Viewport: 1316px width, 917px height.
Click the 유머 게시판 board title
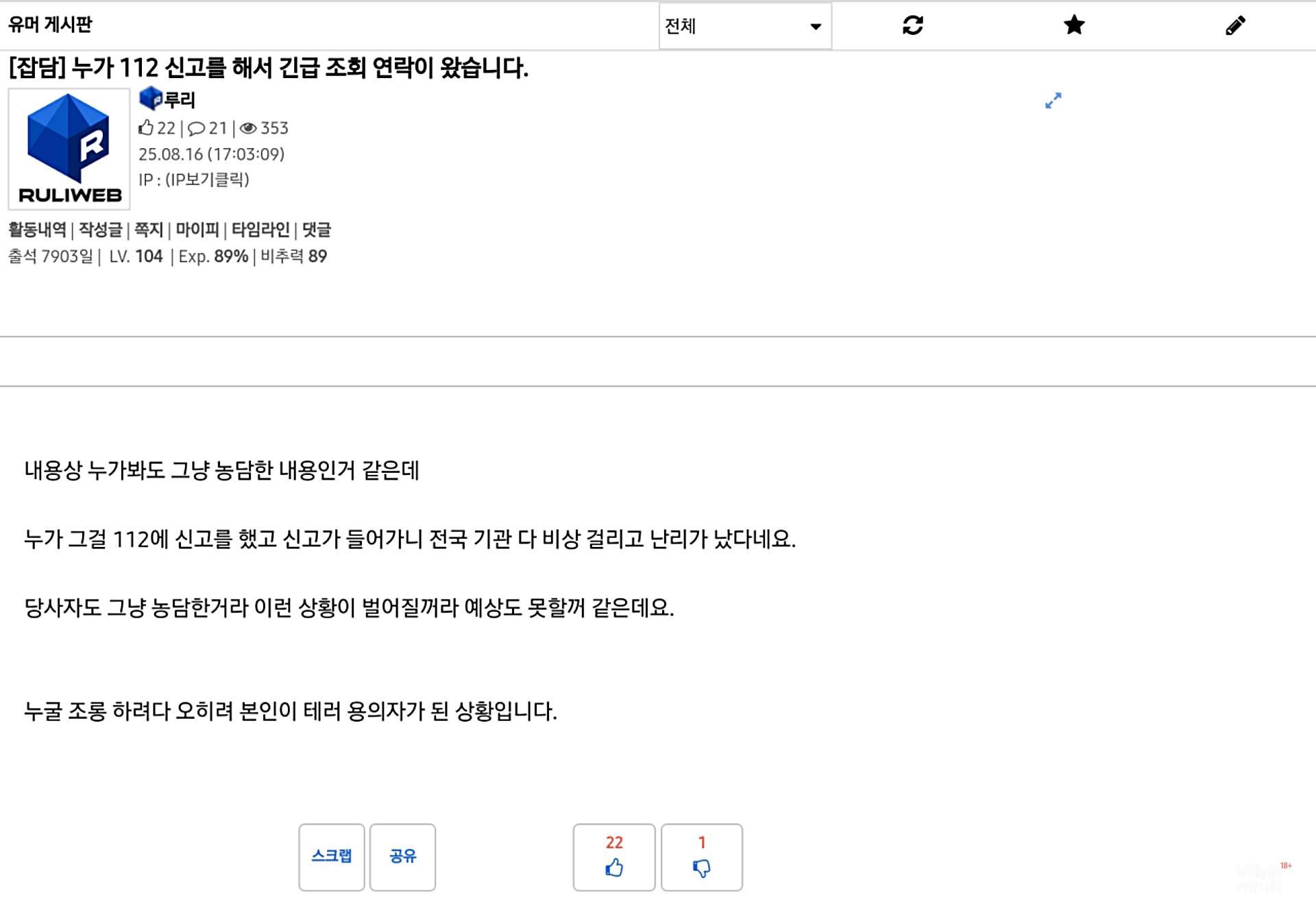pyautogui.click(x=50, y=25)
